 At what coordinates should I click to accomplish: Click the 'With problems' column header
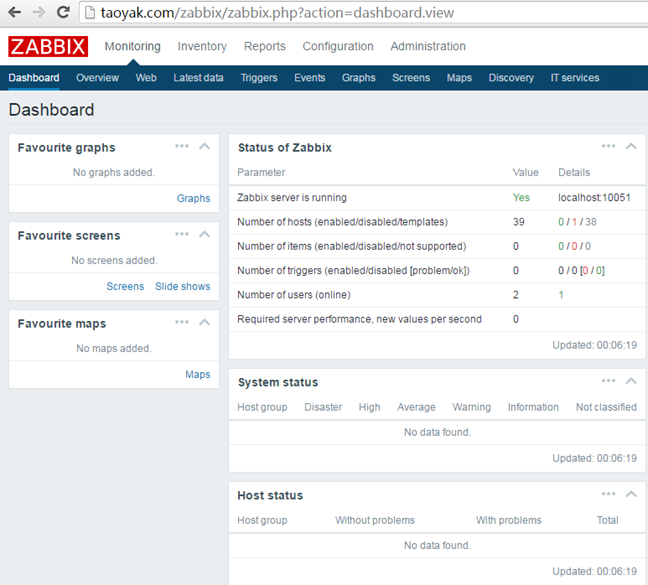pos(508,521)
